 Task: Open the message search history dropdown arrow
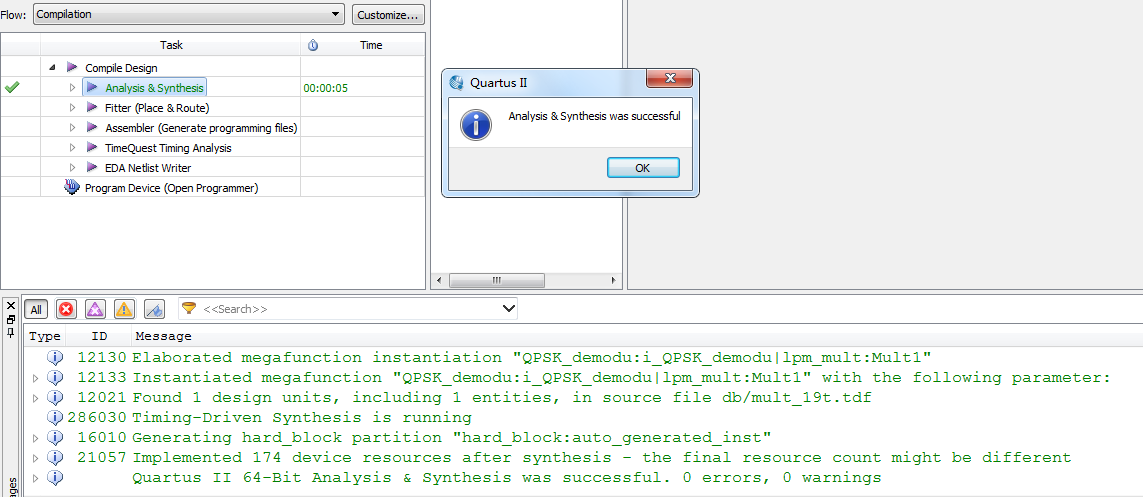click(508, 309)
